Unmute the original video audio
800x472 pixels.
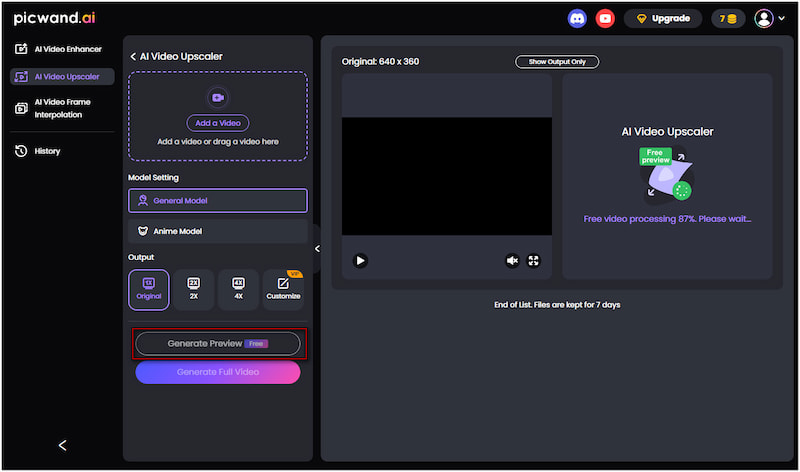pos(512,261)
